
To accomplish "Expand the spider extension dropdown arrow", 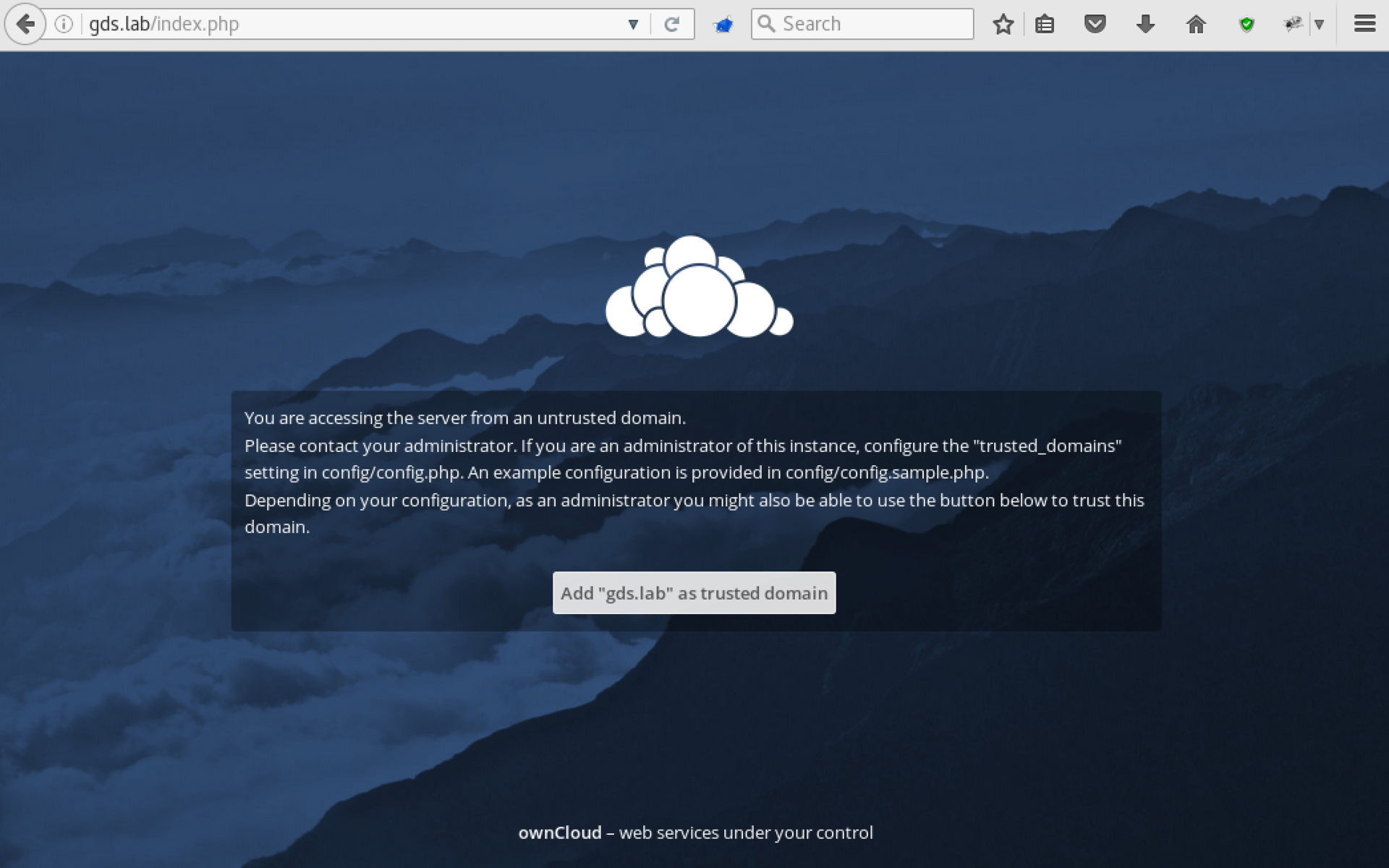I will [1319, 24].
